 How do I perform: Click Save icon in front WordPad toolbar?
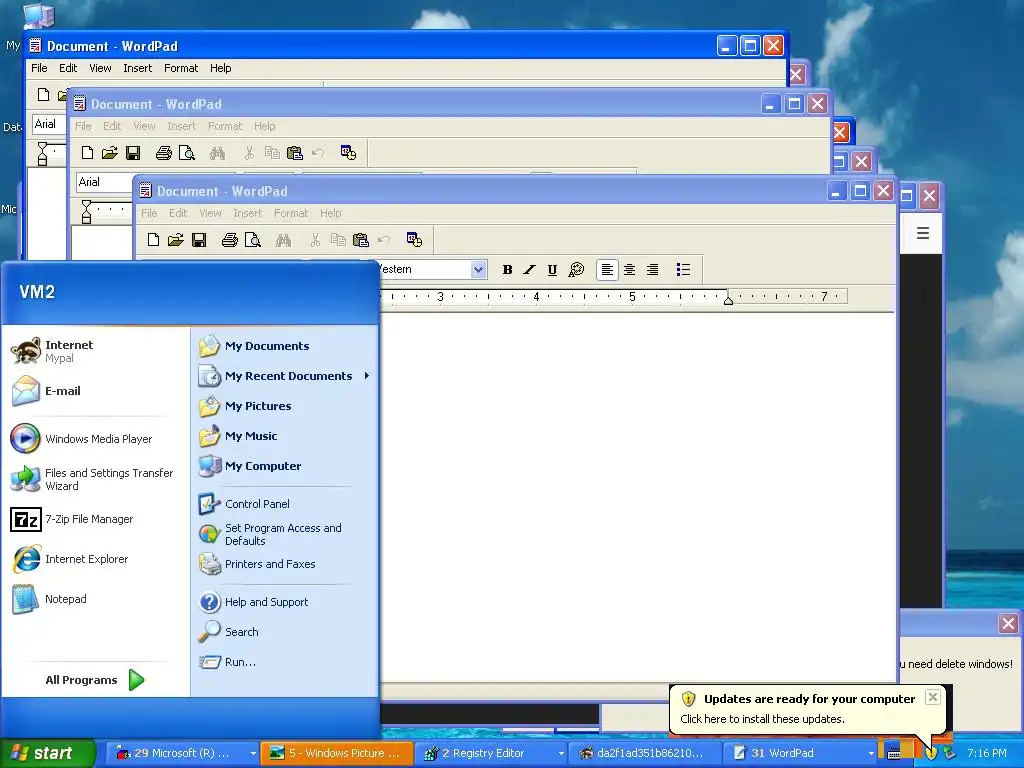[199, 240]
